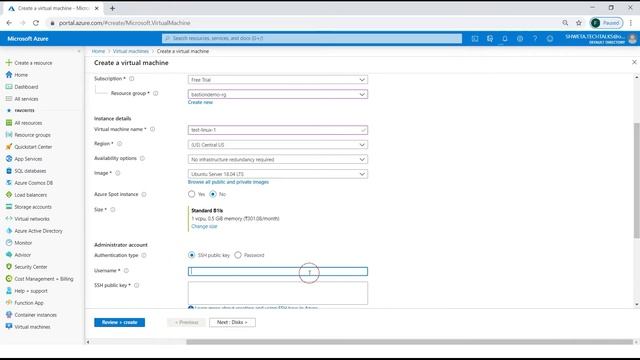This screenshot has width=640, height=360.
Task: Choose Password authentication type
Action: pos(238,255)
